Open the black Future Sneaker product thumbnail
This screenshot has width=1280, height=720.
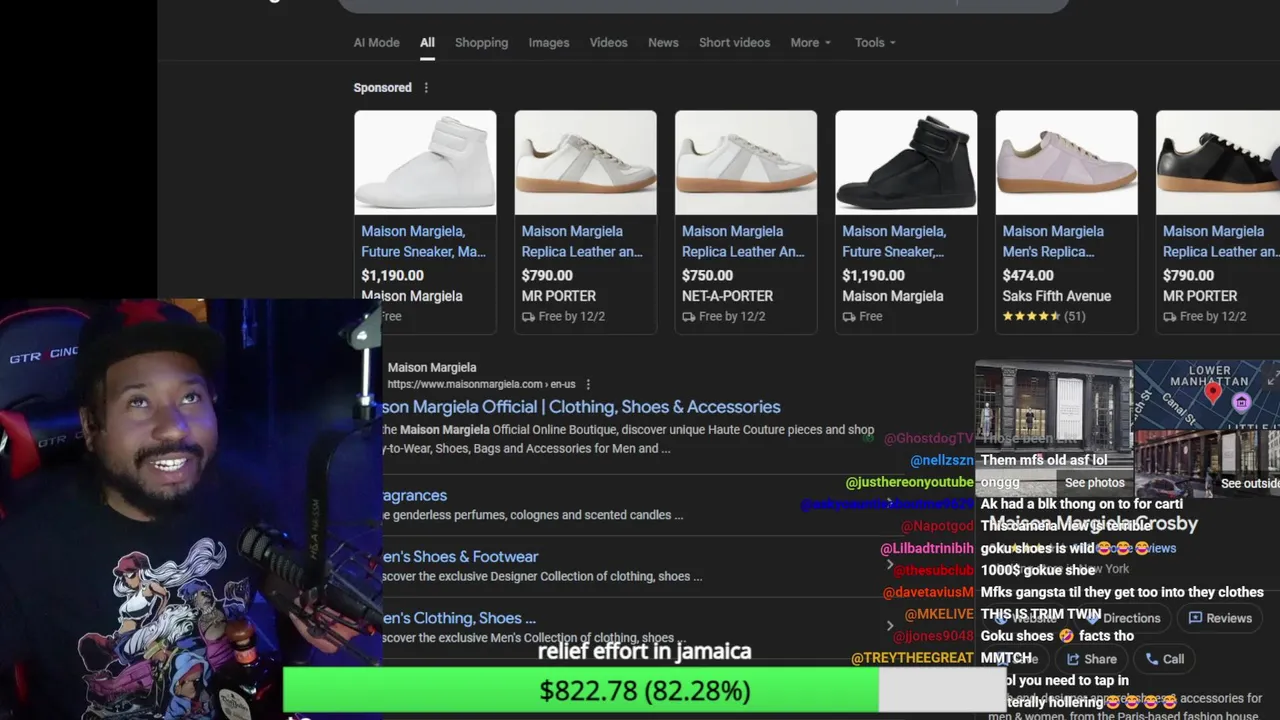[x=906, y=162]
